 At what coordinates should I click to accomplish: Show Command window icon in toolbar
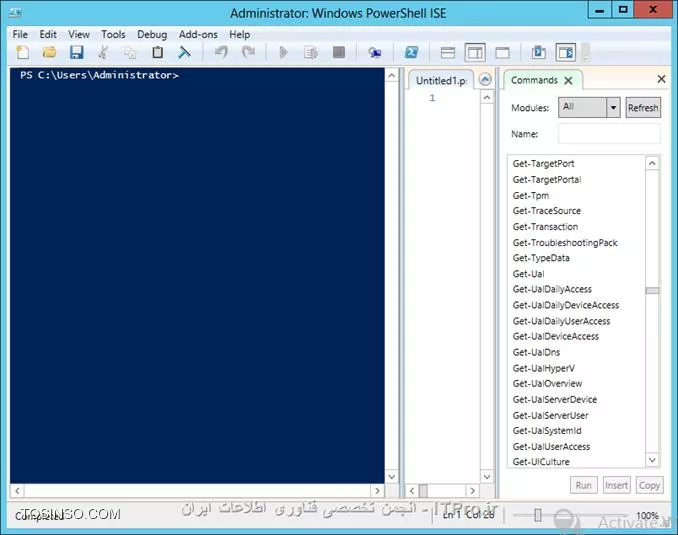(x=538, y=52)
